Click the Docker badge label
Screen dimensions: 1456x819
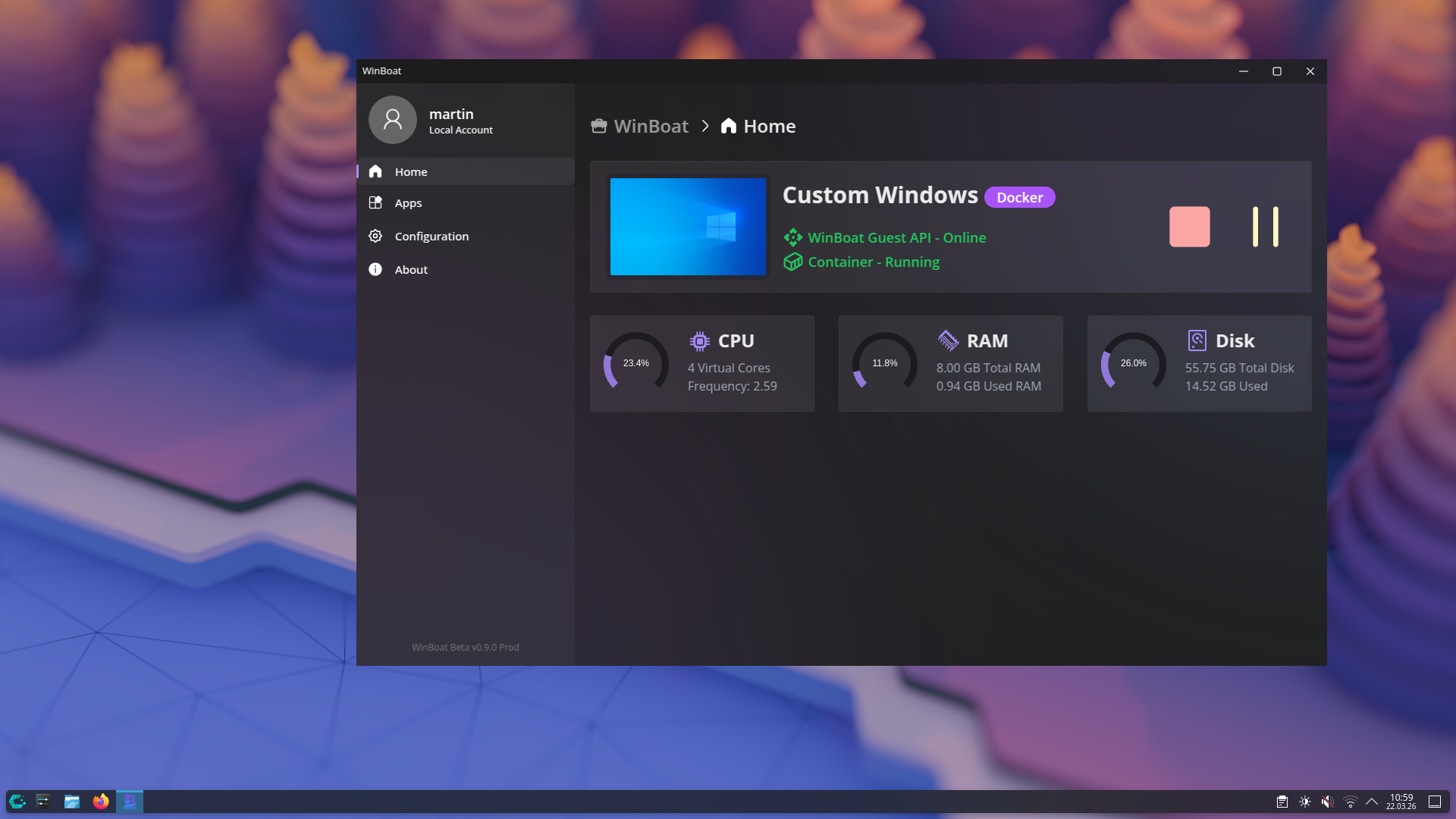pos(1019,197)
